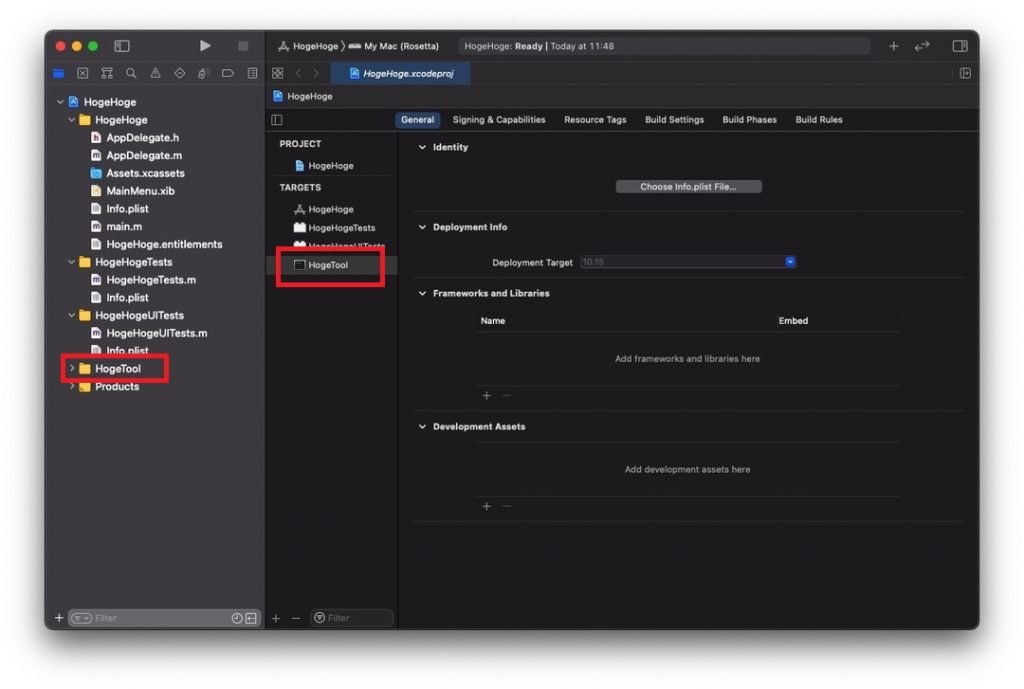Viewport: 1024px width, 689px height.
Task: Open the Debug navigator
Action: [x=204, y=73]
